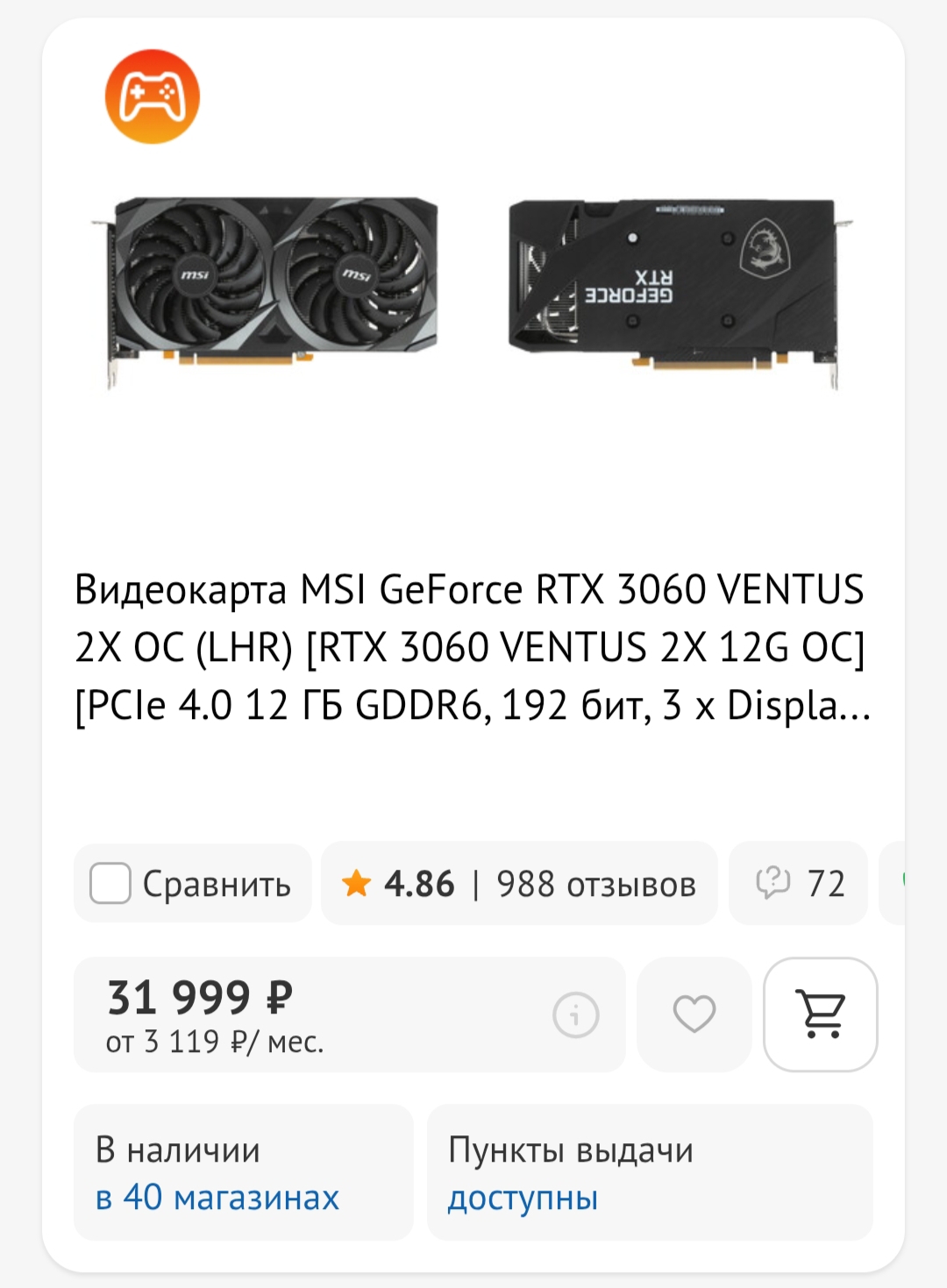Tap the questions bubble icon
The height and width of the screenshot is (1288, 947).
pyautogui.click(x=773, y=883)
